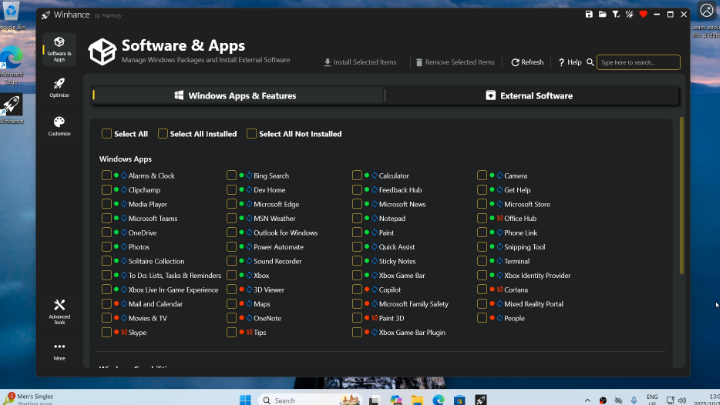Screen dimensions: 720x405
Task: Switch to Windows Apps & Features tab
Action: 238,96
